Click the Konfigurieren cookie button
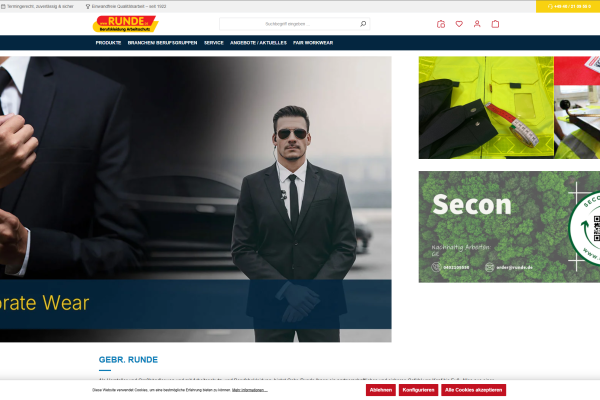The image size is (600, 400). tap(418, 390)
